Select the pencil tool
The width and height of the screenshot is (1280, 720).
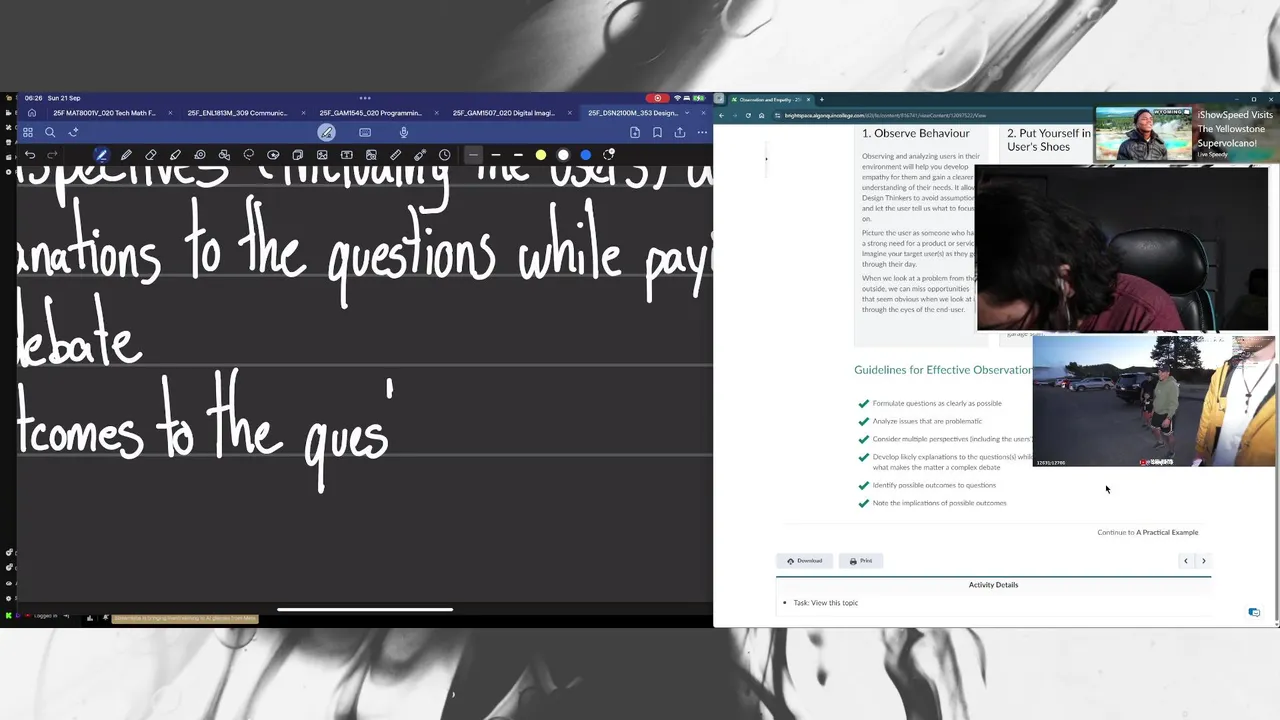point(126,155)
